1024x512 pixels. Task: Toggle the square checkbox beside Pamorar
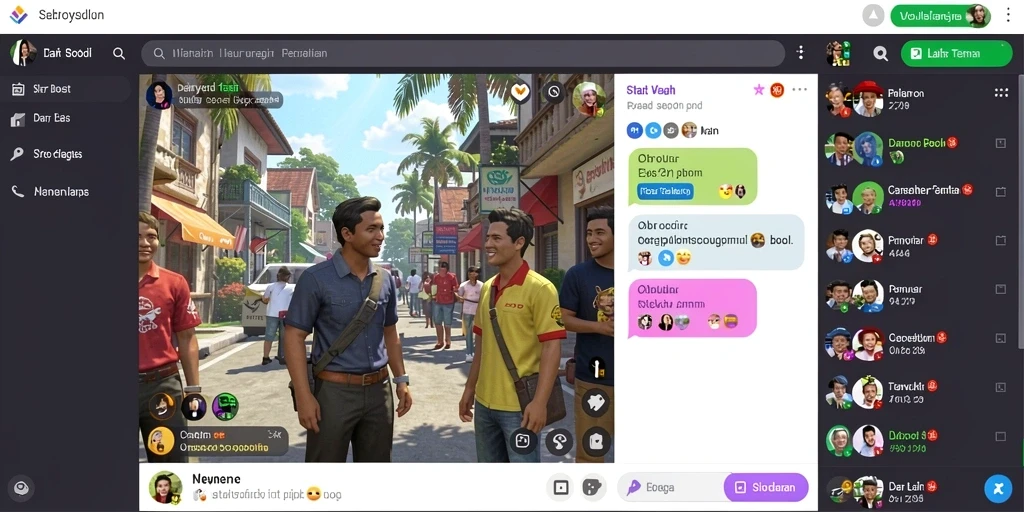click(1000, 240)
